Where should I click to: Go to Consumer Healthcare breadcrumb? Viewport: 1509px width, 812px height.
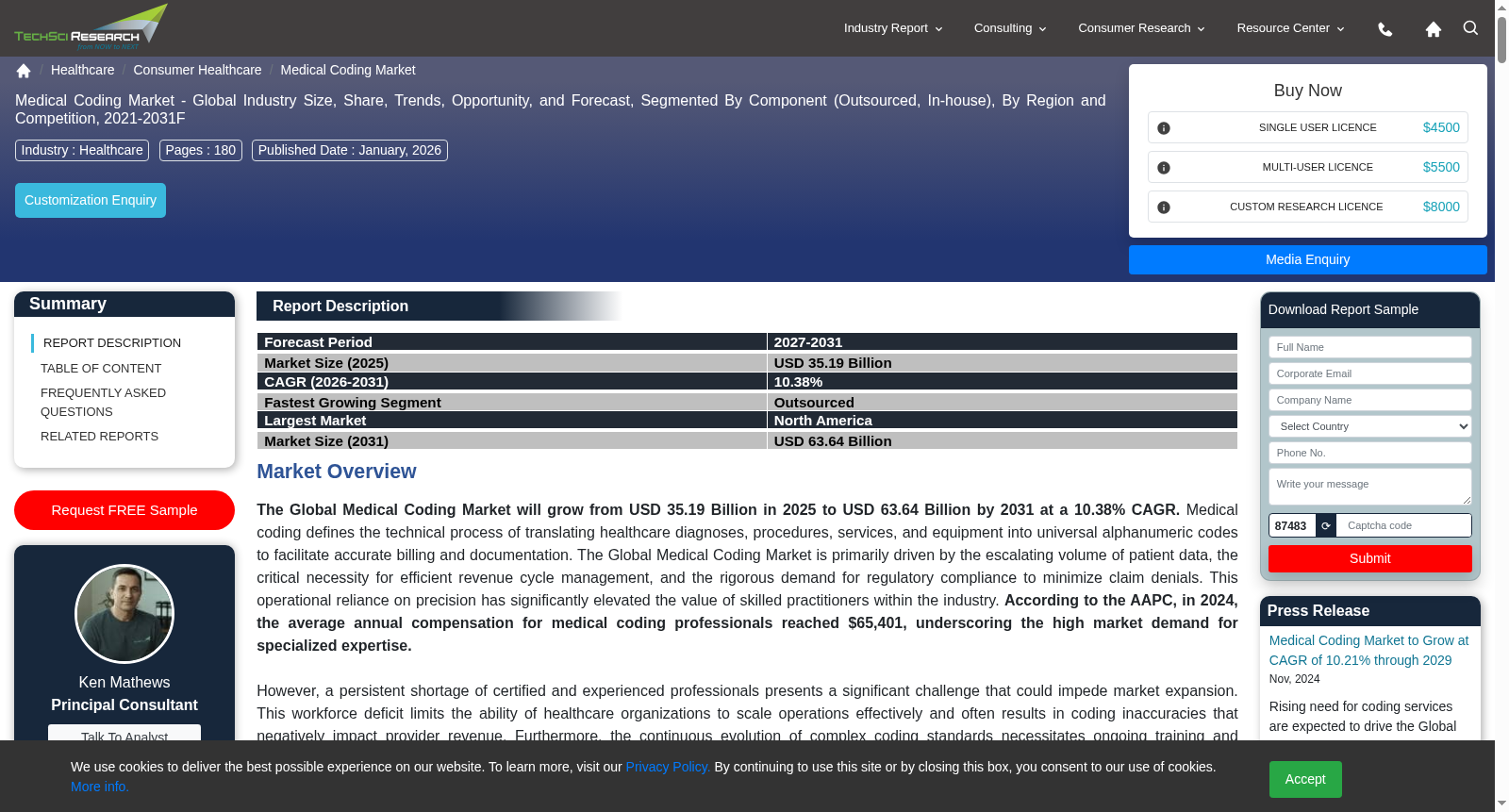(x=197, y=70)
